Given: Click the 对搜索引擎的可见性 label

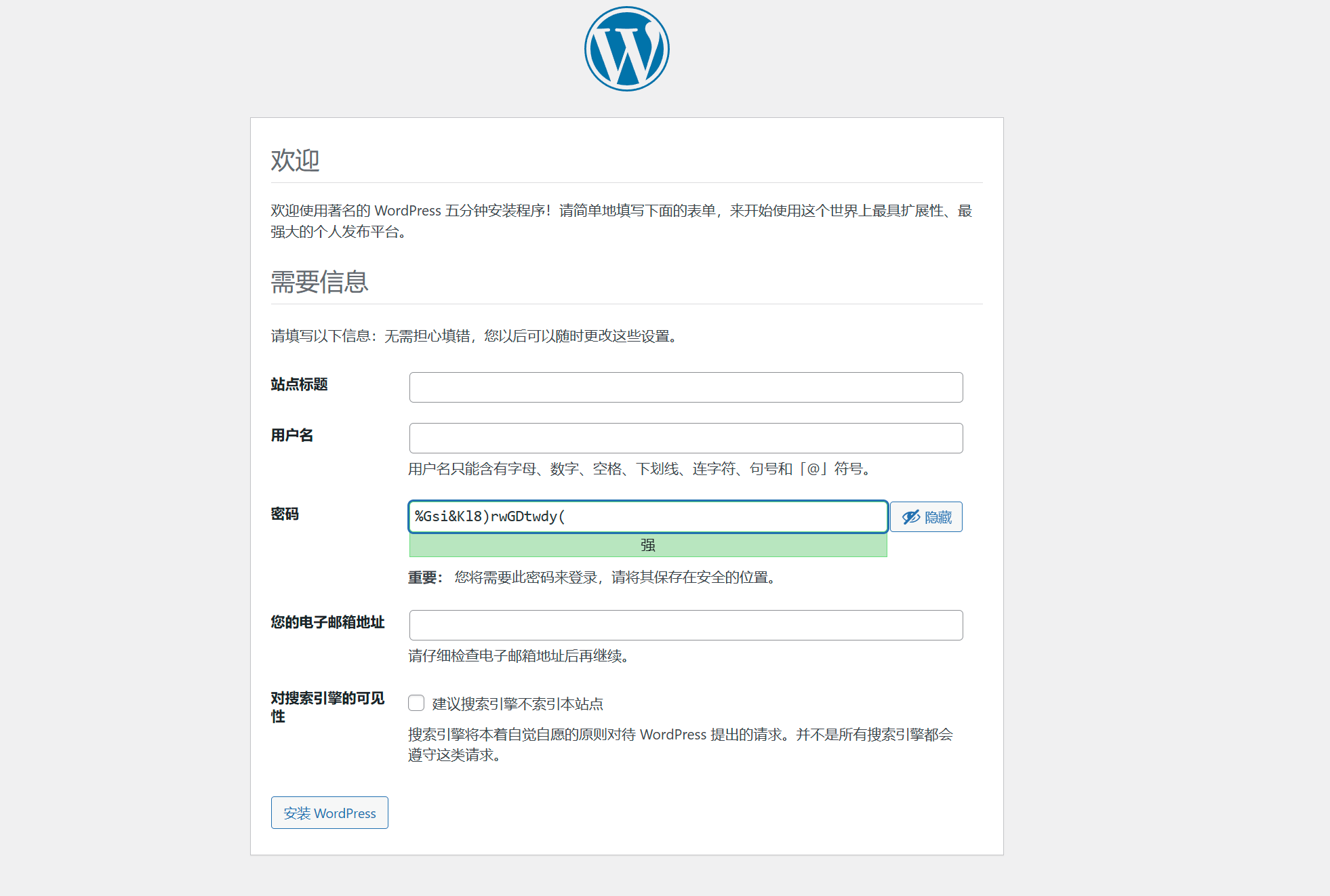Looking at the screenshot, I should point(328,707).
